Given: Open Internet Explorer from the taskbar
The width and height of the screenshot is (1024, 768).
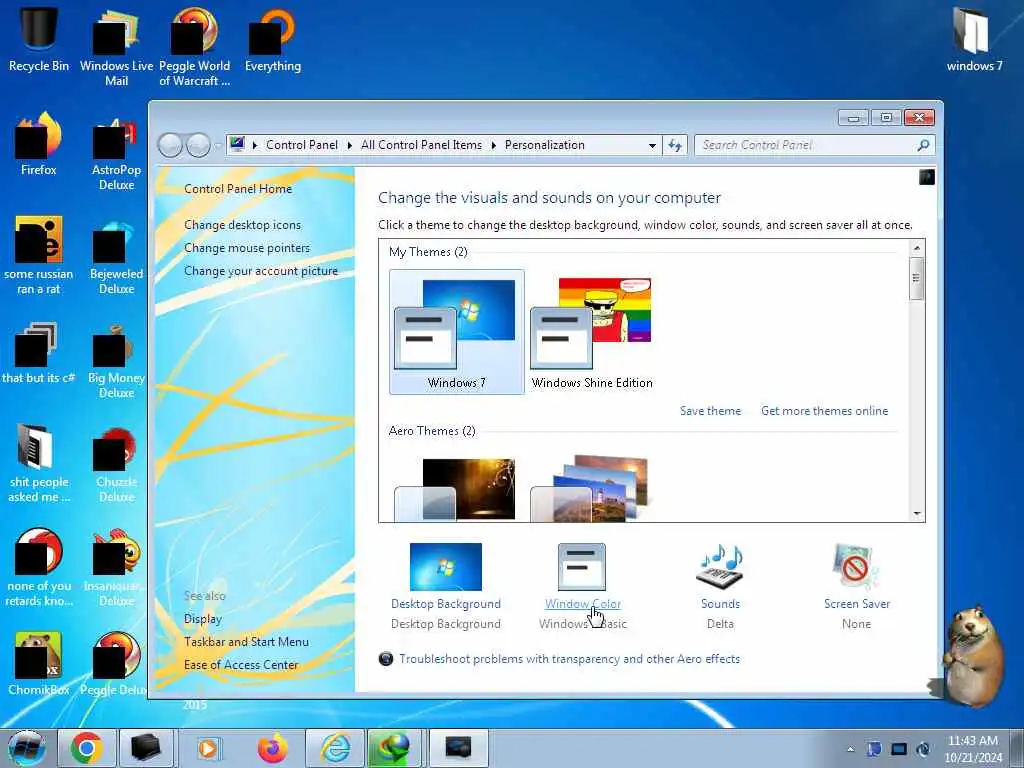Looking at the screenshot, I should click(335, 748).
